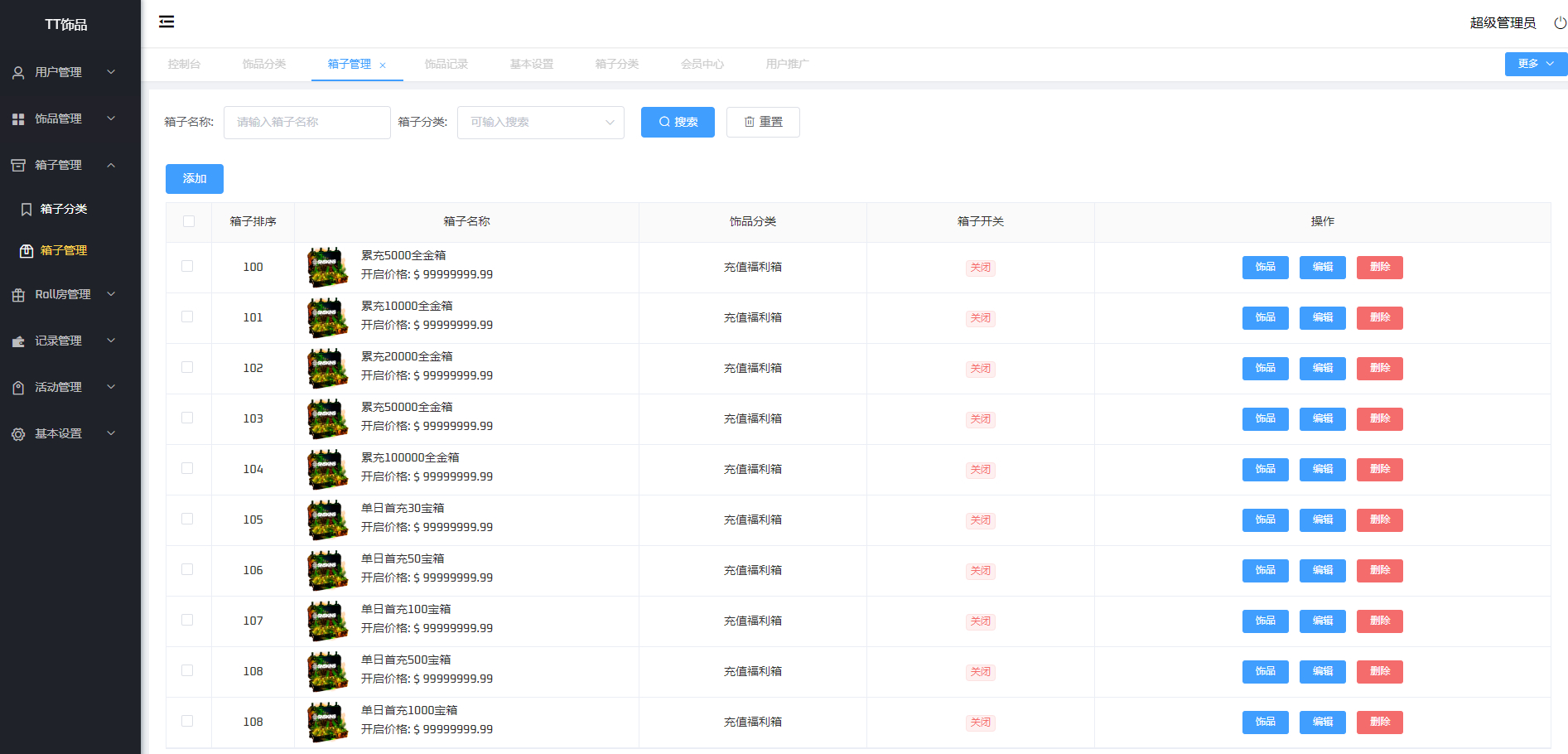This screenshot has width=1568, height=754.
Task: Check the row for 累充5000全金箱
Action: pos(187,266)
